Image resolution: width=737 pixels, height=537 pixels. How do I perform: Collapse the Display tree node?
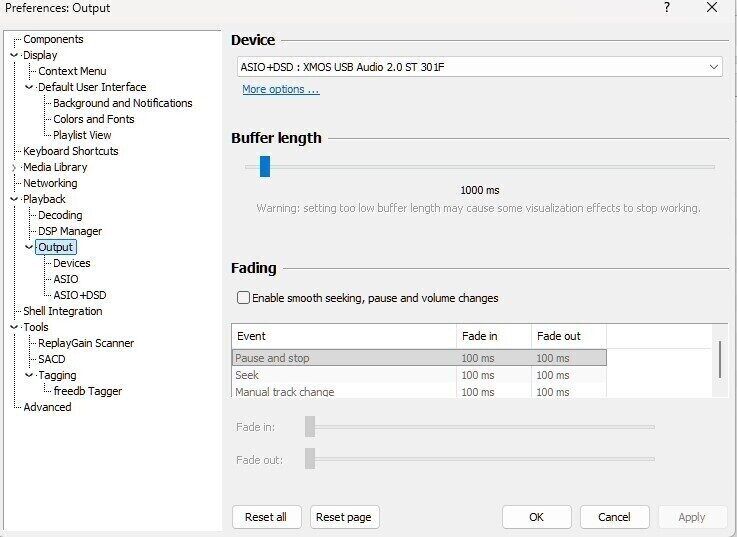tap(14, 55)
